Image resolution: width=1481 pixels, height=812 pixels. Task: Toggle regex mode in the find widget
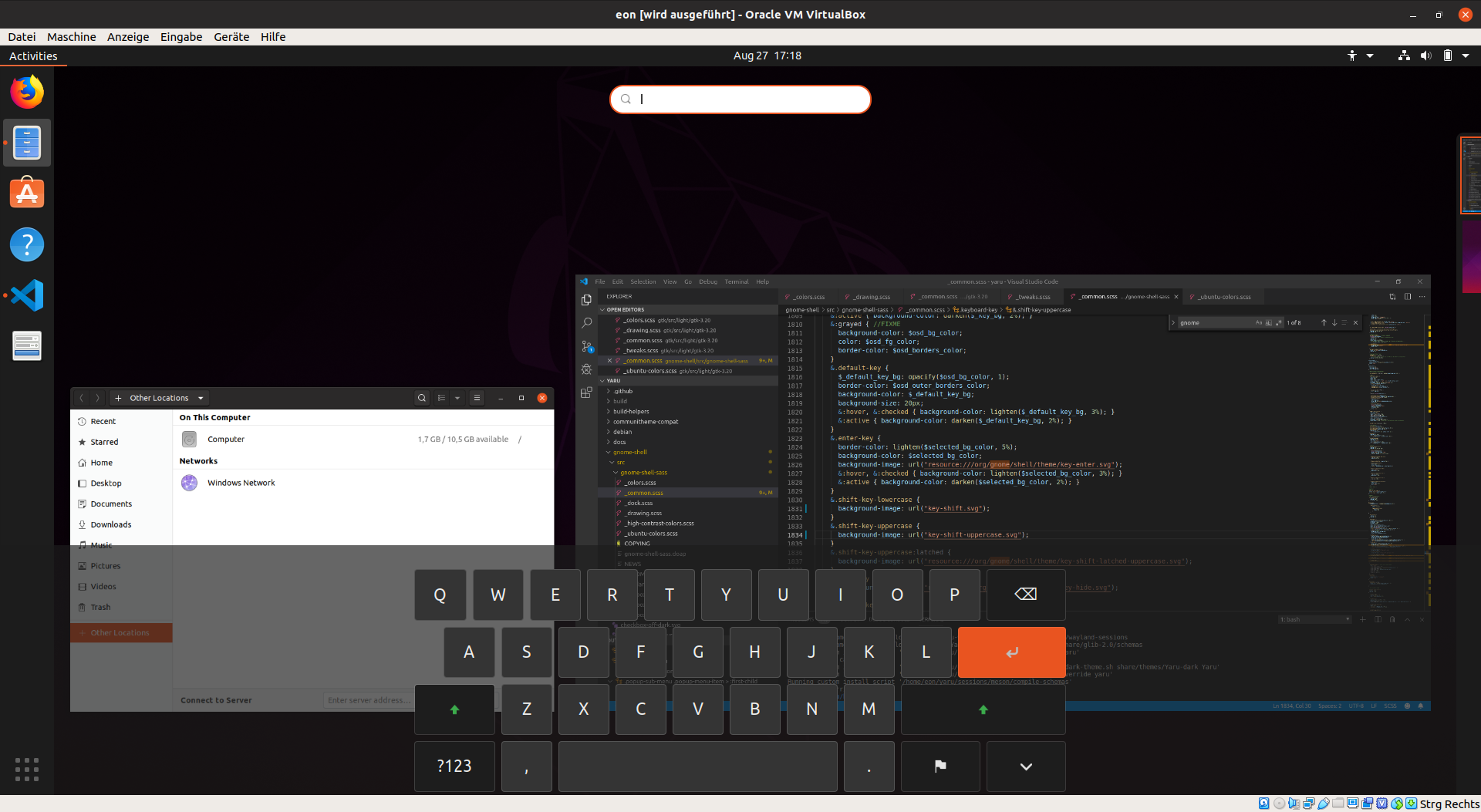pos(1278,322)
